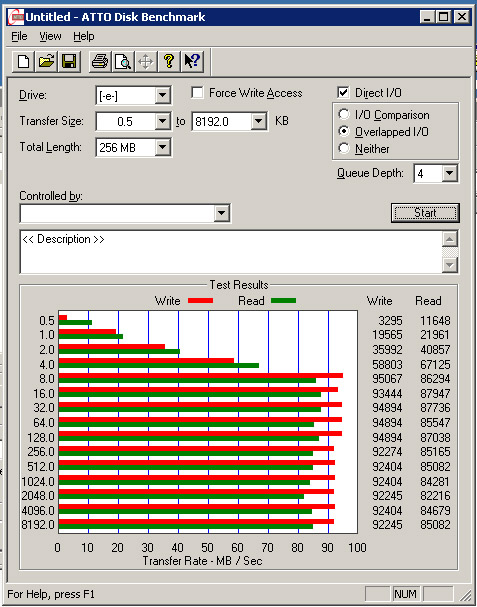Start the benchmark with the Start button

[425, 213]
